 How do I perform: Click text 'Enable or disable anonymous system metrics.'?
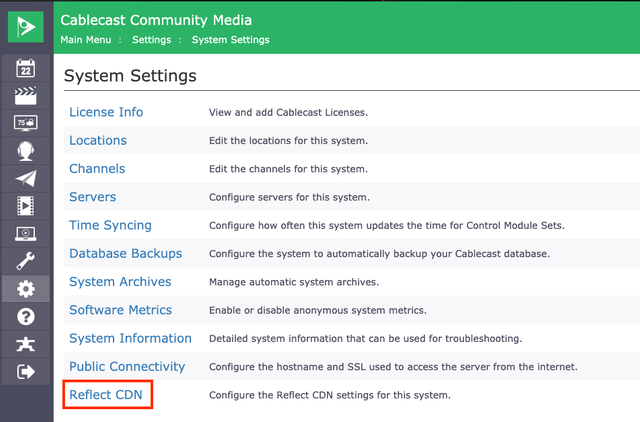coord(318,310)
